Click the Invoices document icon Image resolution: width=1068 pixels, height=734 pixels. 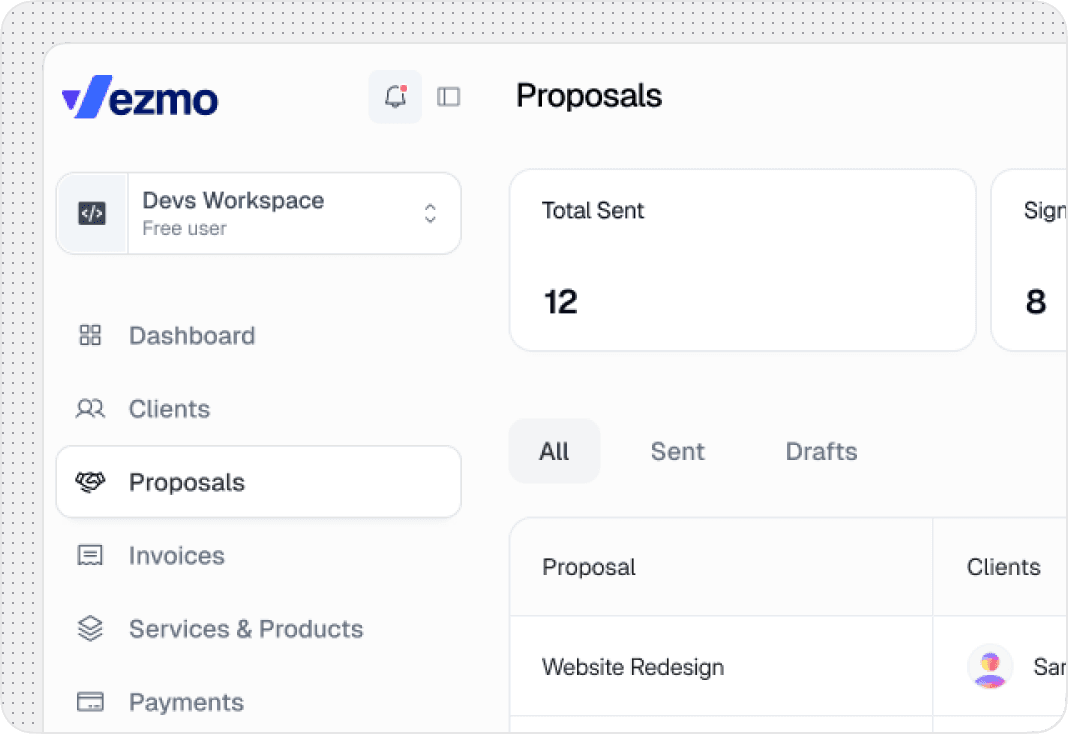[90, 555]
